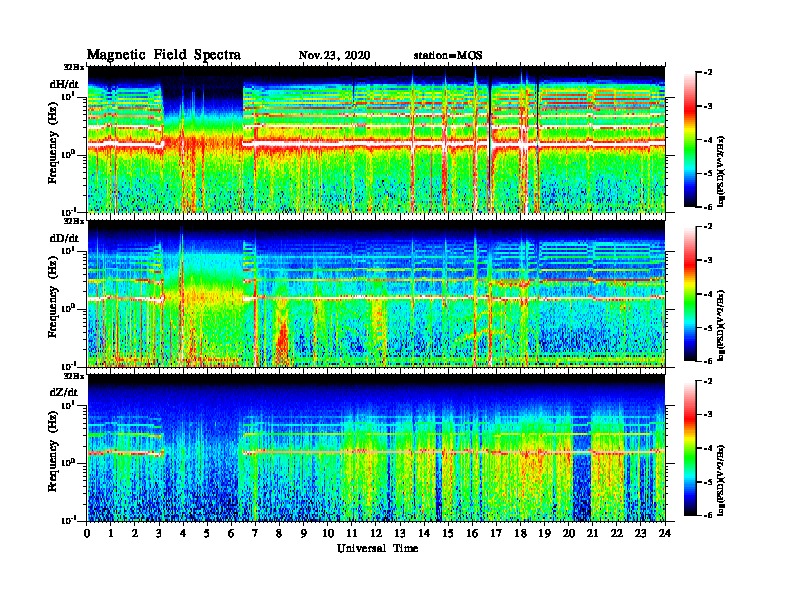Click hour tick label "5" on time axis
Viewport: 792px width, 612px height.
click(207, 533)
